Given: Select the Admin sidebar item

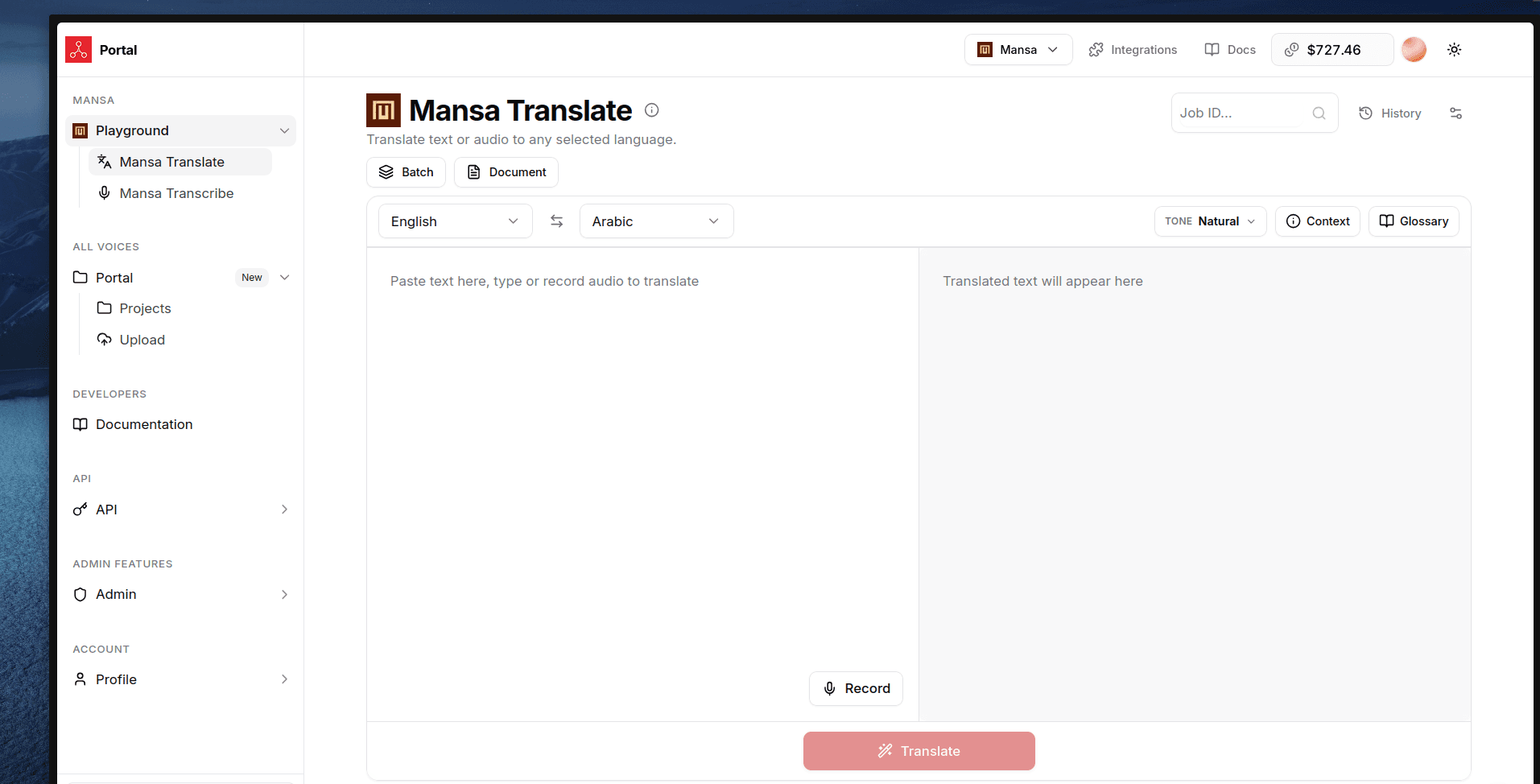Looking at the screenshot, I should (x=180, y=595).
